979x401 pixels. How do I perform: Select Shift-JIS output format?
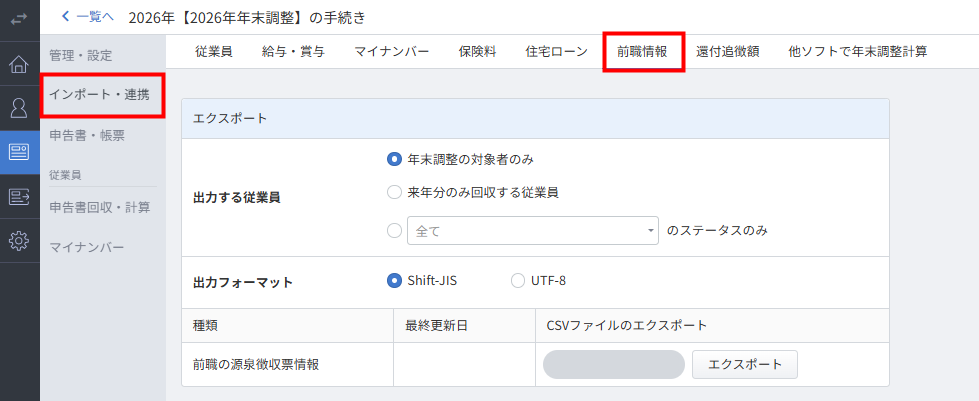pyautogui.click(x=394, y=281)
